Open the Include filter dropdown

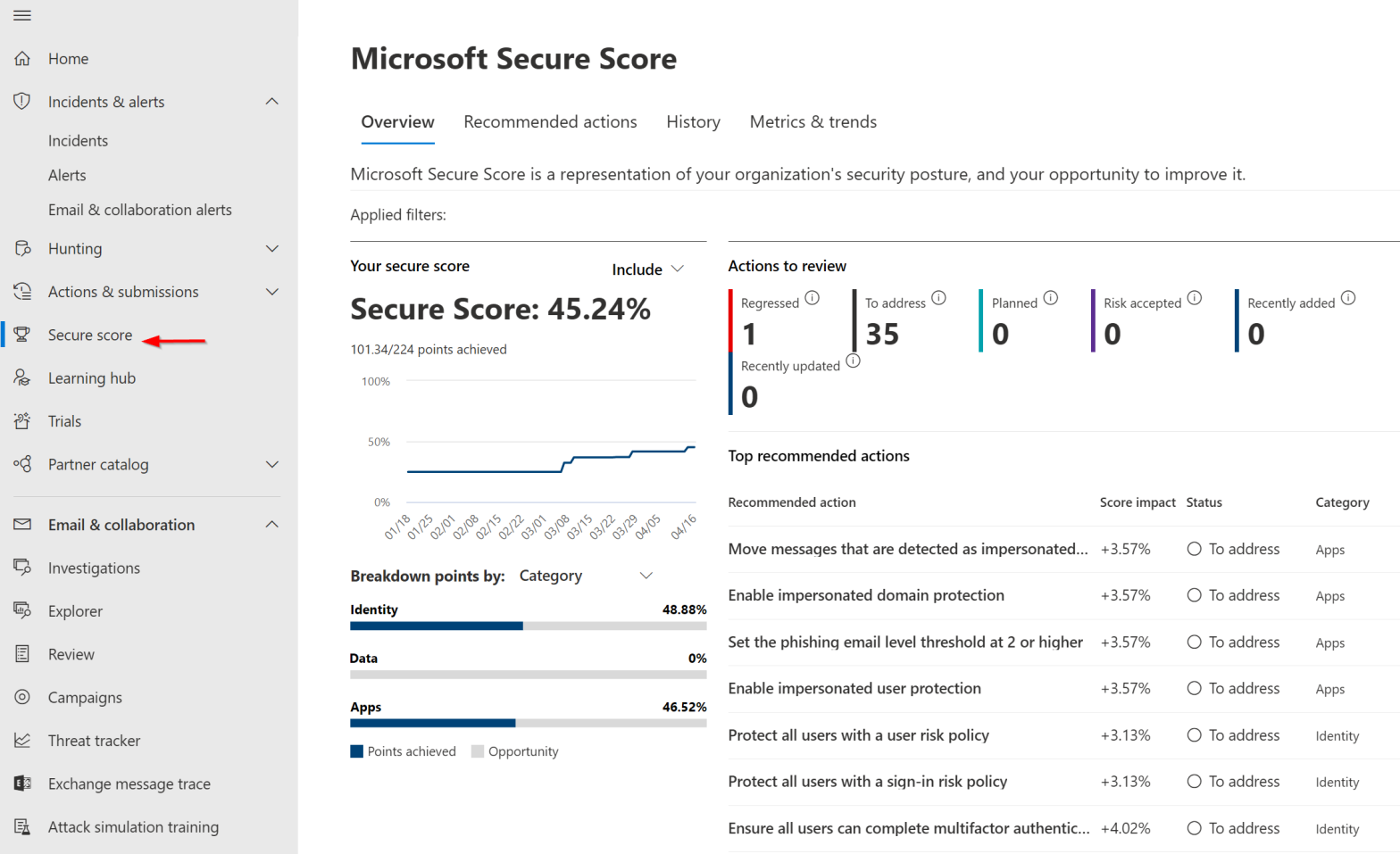coord(646,269)
